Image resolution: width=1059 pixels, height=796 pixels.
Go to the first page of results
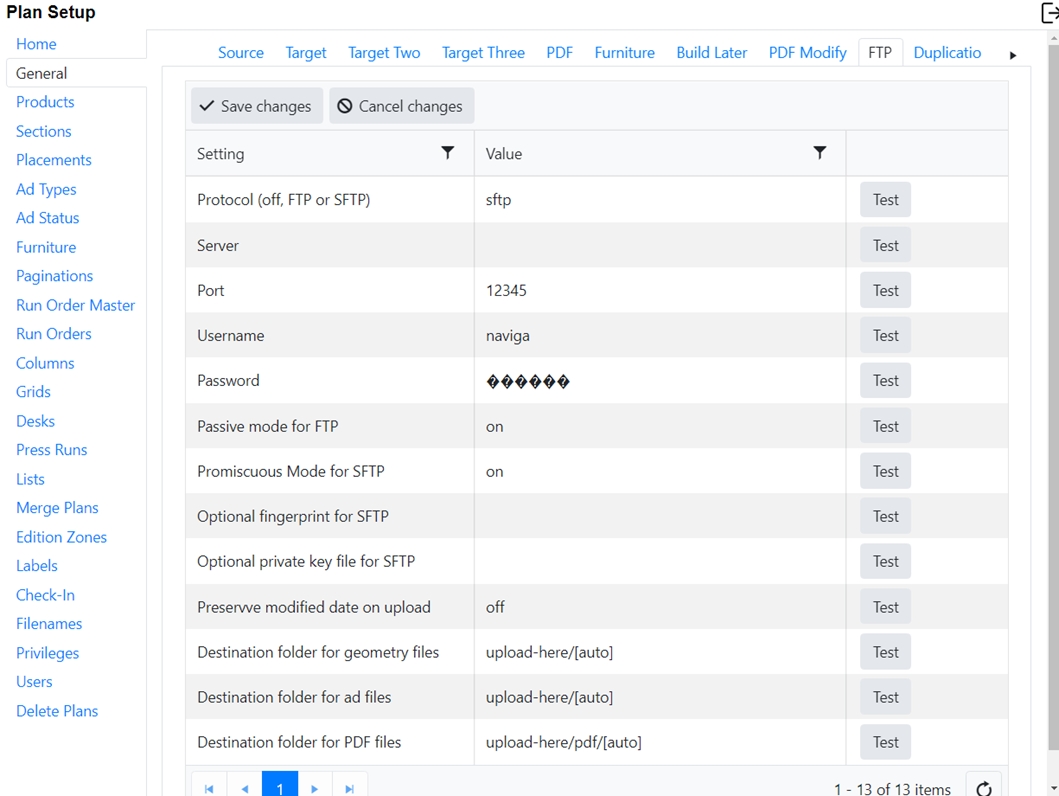[x=209, y=788]
